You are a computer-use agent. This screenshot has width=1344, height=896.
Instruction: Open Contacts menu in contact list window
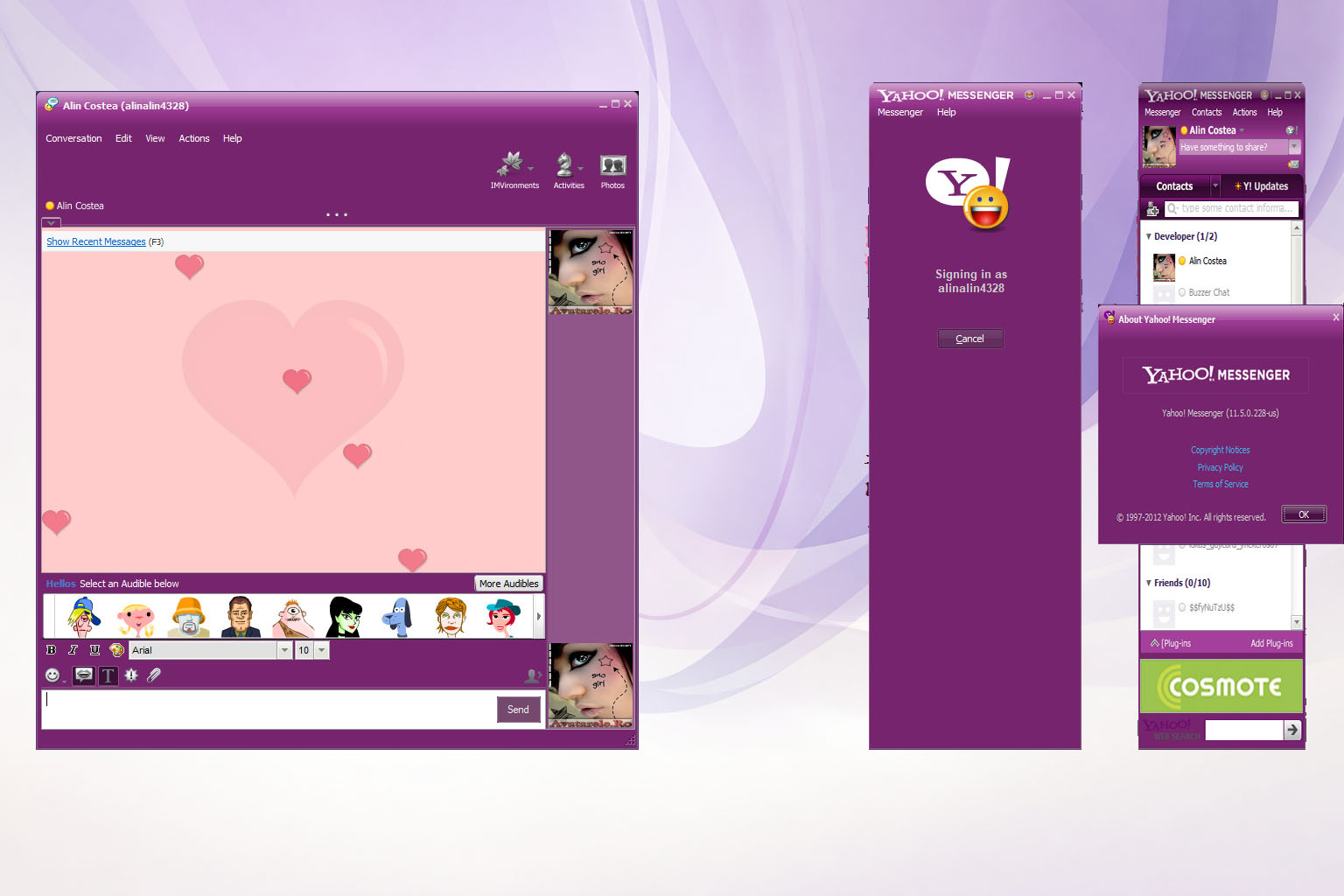click(1207, 112)
